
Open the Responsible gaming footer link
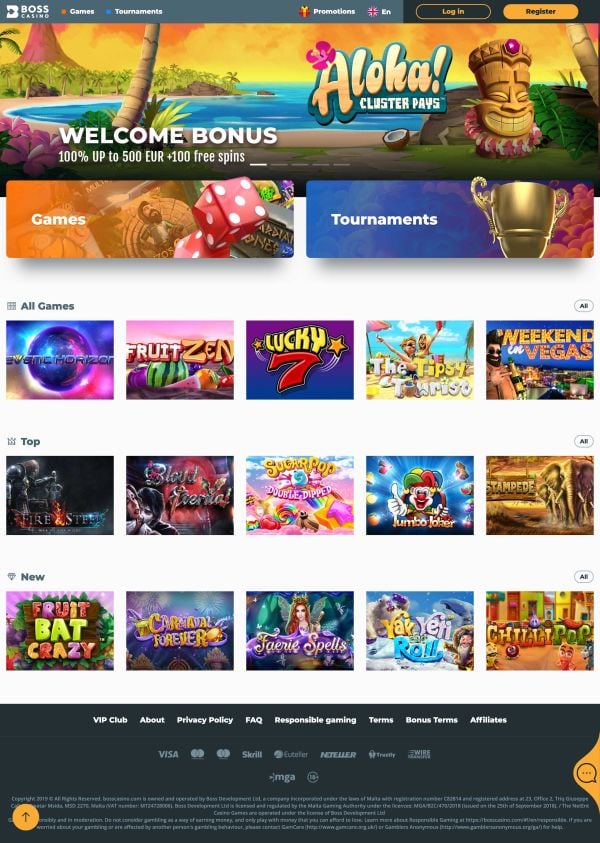pos(316,720)
